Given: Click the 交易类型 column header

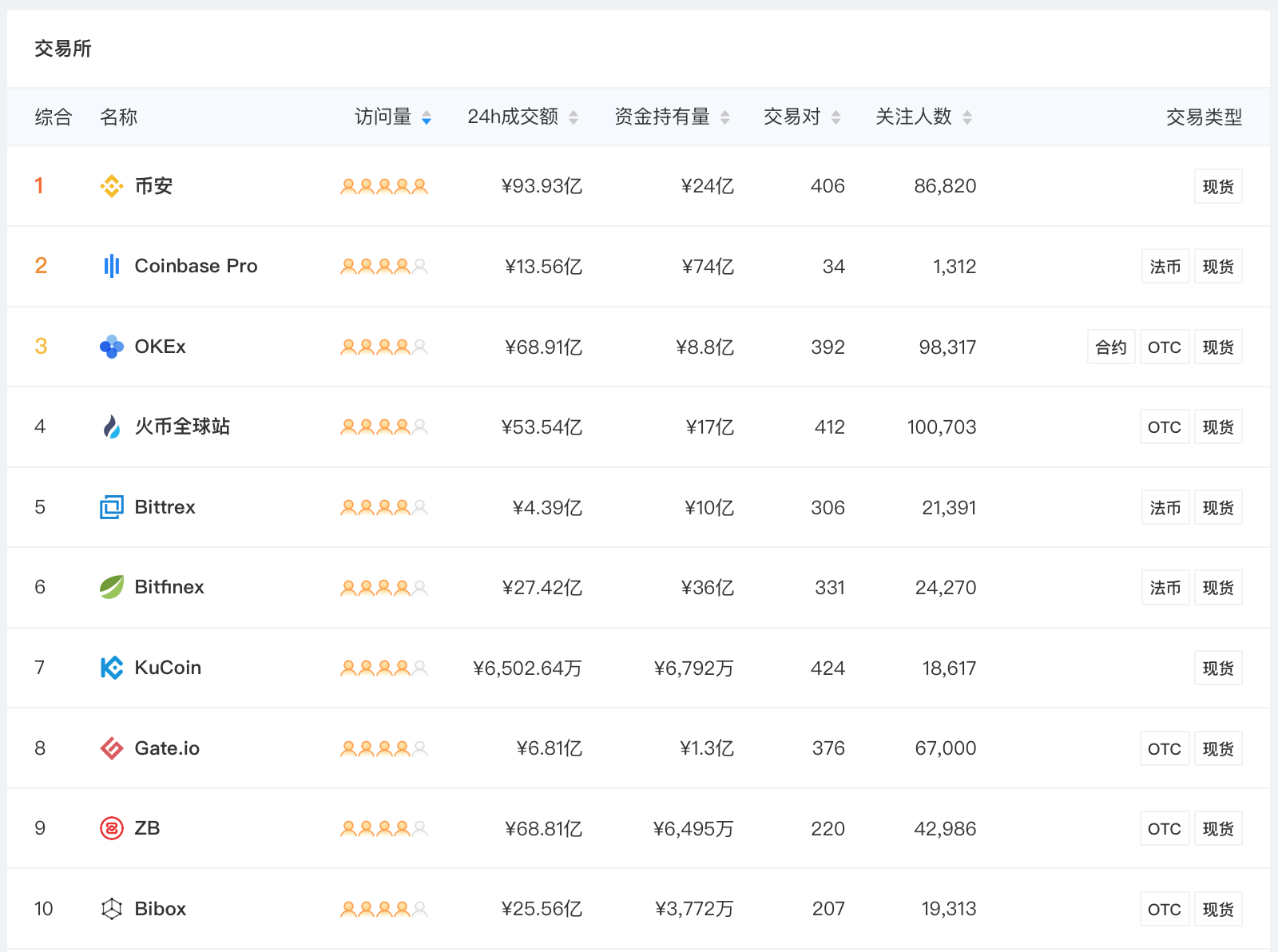Looking at the screenshot, I should coord(1204,117).
